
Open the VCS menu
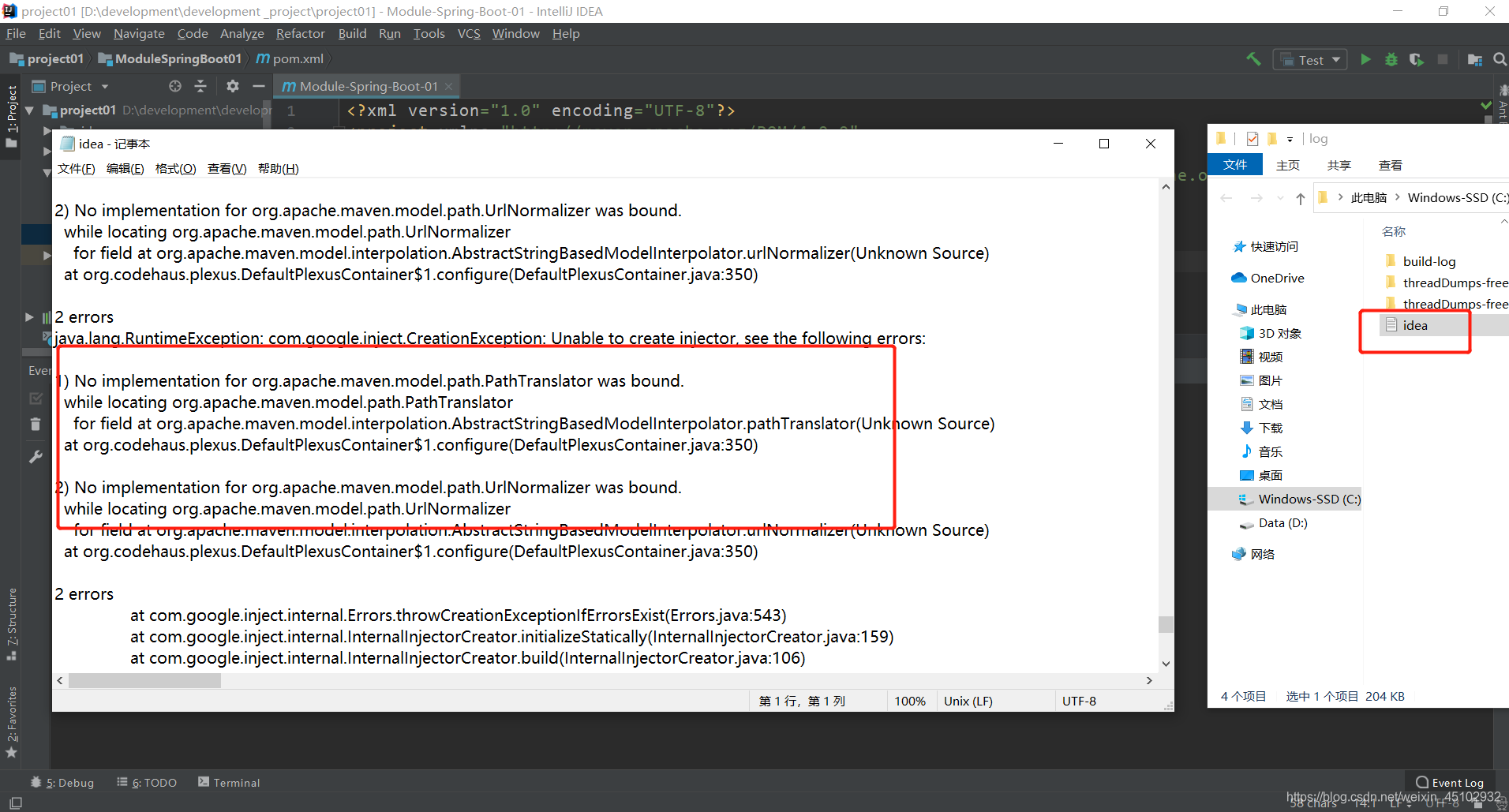click(469, 33)
